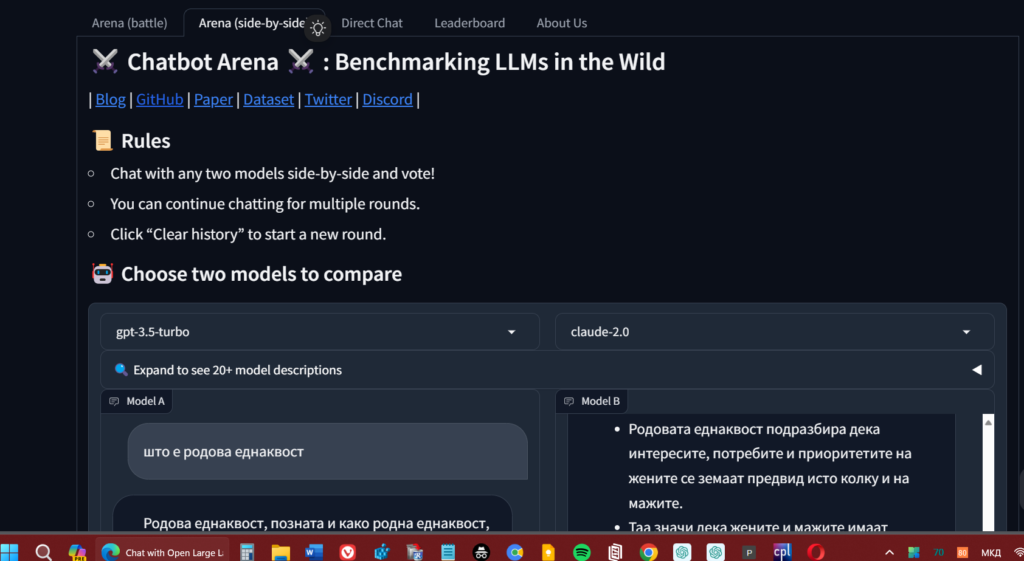
Task: Click rule 'You can continue chatting for multiple rounds.'
Action: click(x=264, y=204)
